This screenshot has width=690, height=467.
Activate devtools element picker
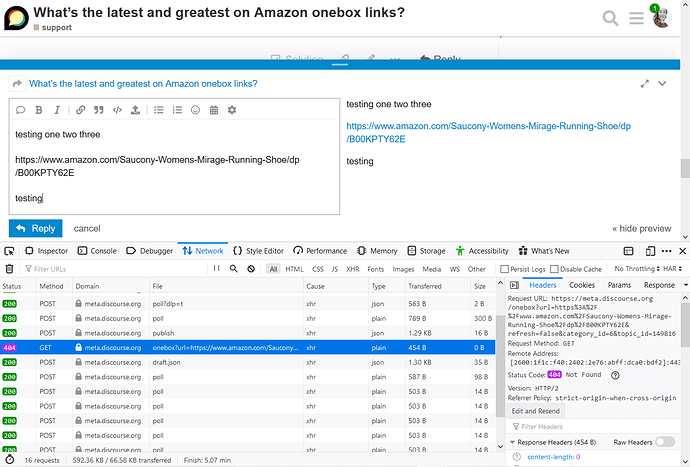9,251
